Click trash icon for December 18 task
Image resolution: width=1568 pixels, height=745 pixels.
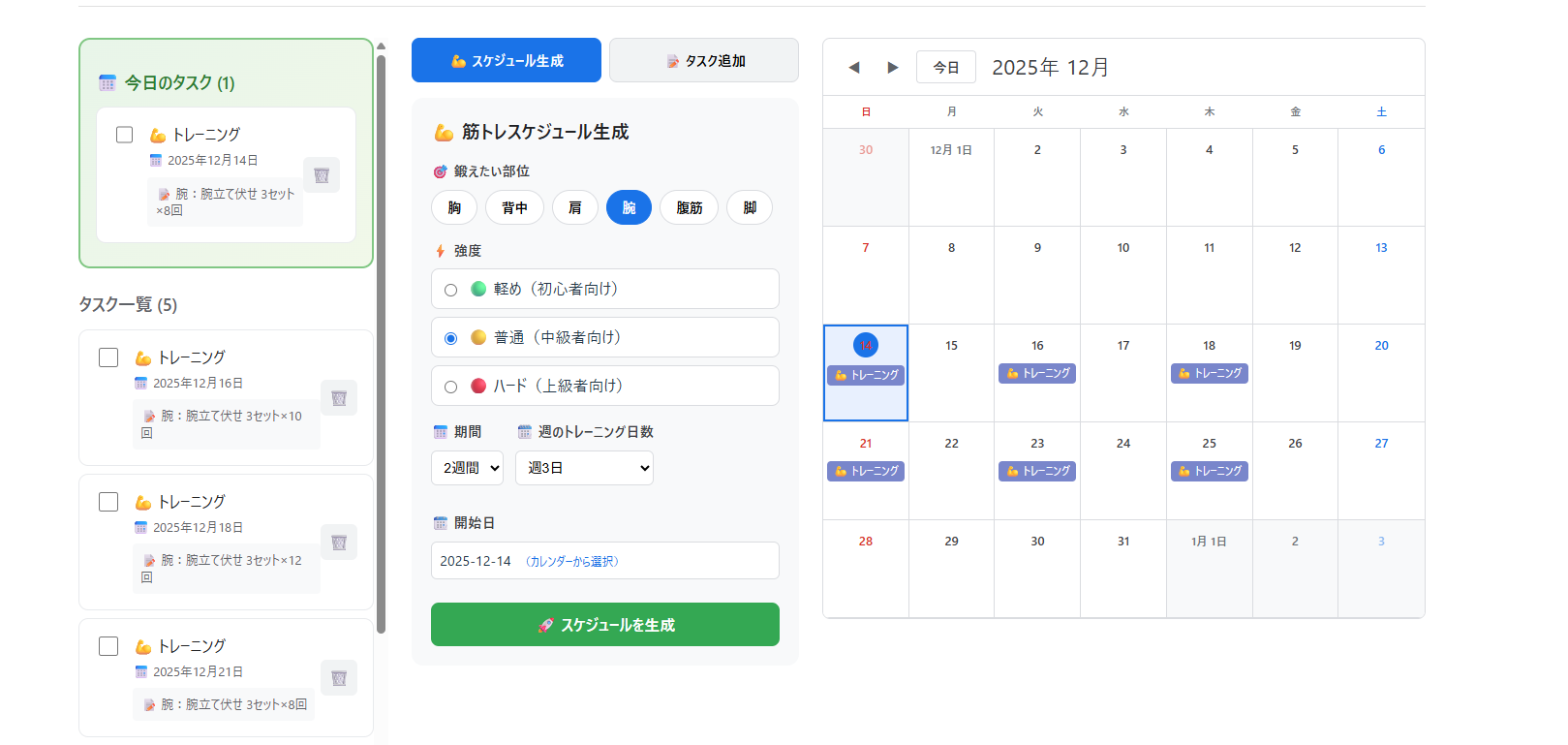click(339, 543)
